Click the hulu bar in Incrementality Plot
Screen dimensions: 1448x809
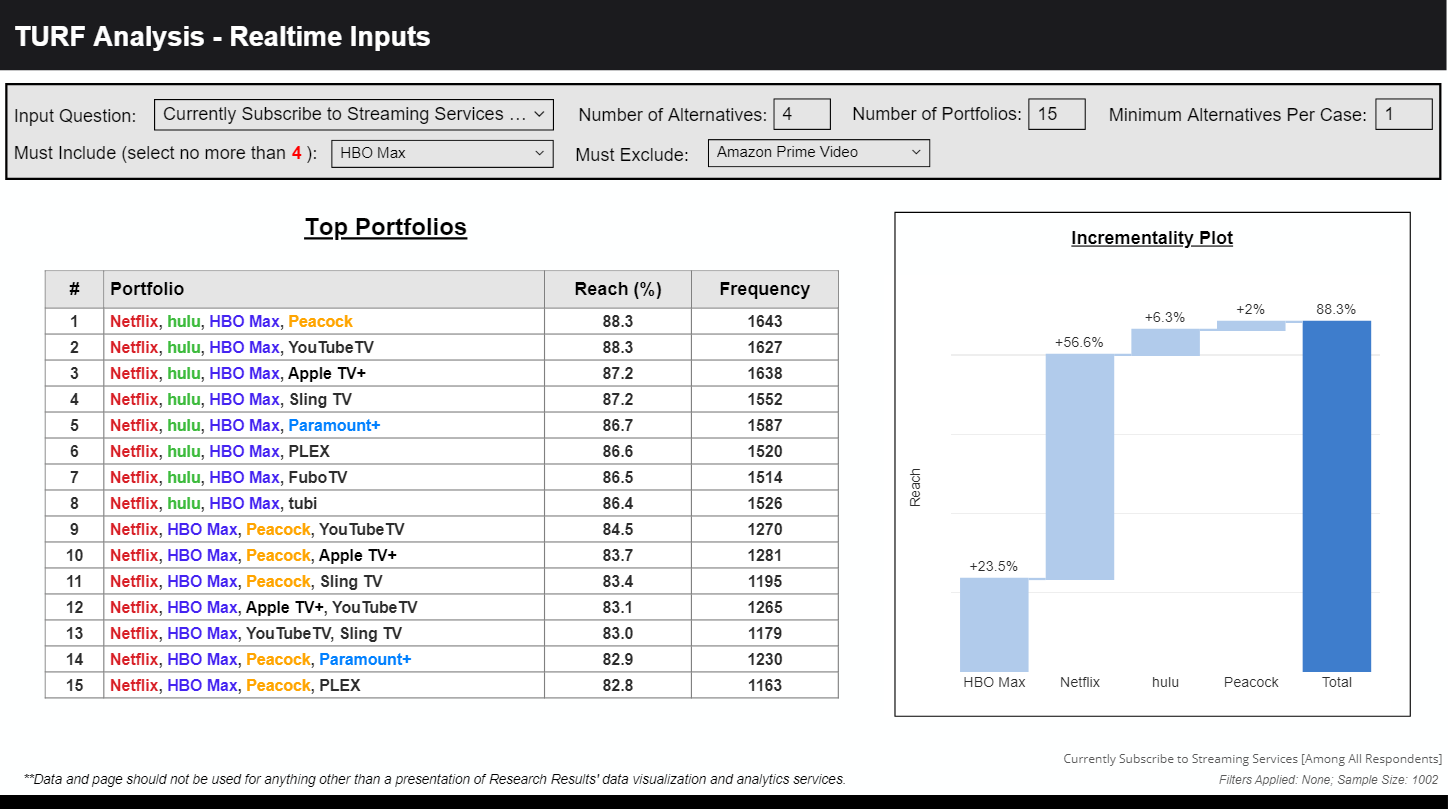click(x=1165, y=342)
